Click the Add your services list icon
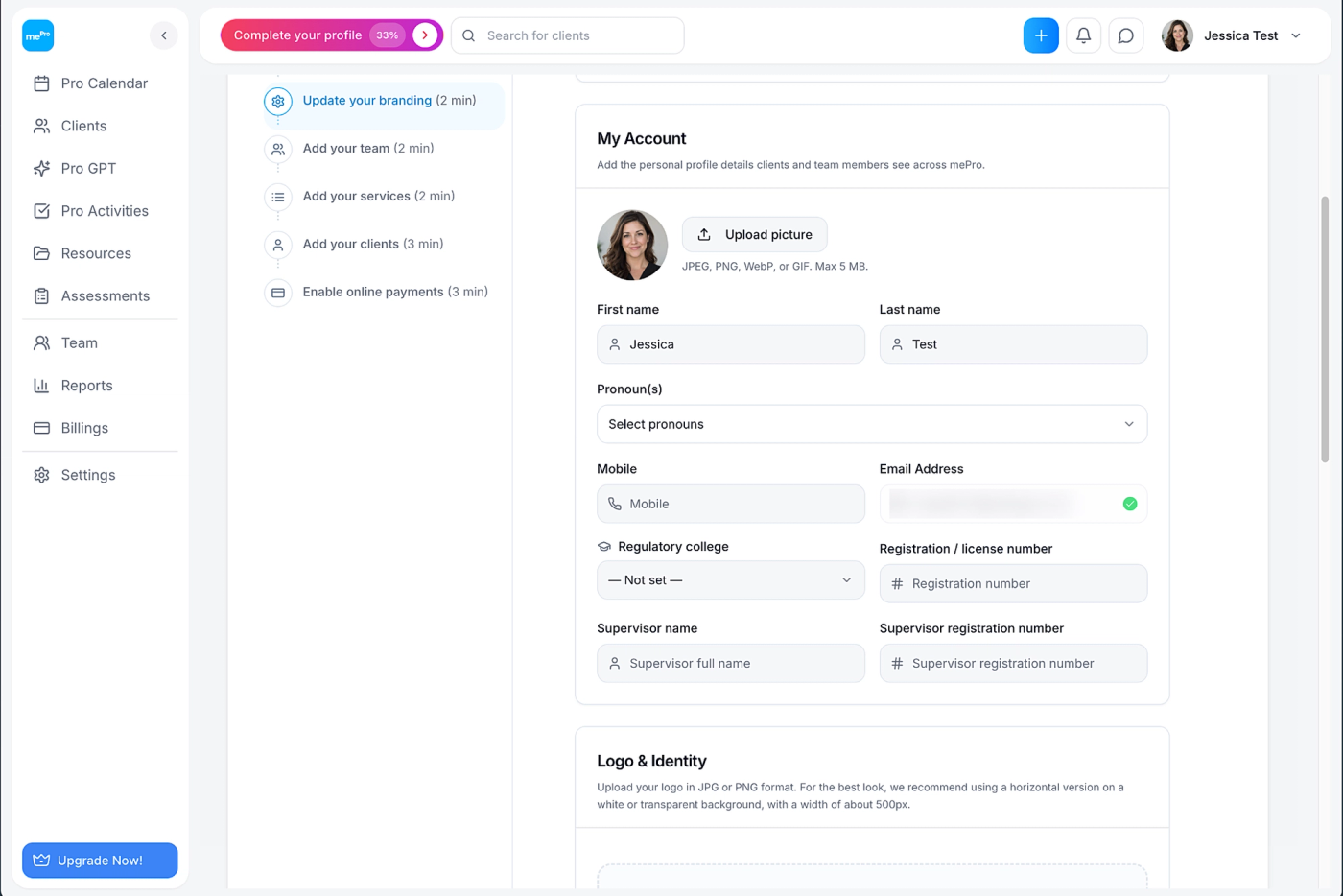The height and width of the screenshot is (896, 1343). [x=278, y=197]
